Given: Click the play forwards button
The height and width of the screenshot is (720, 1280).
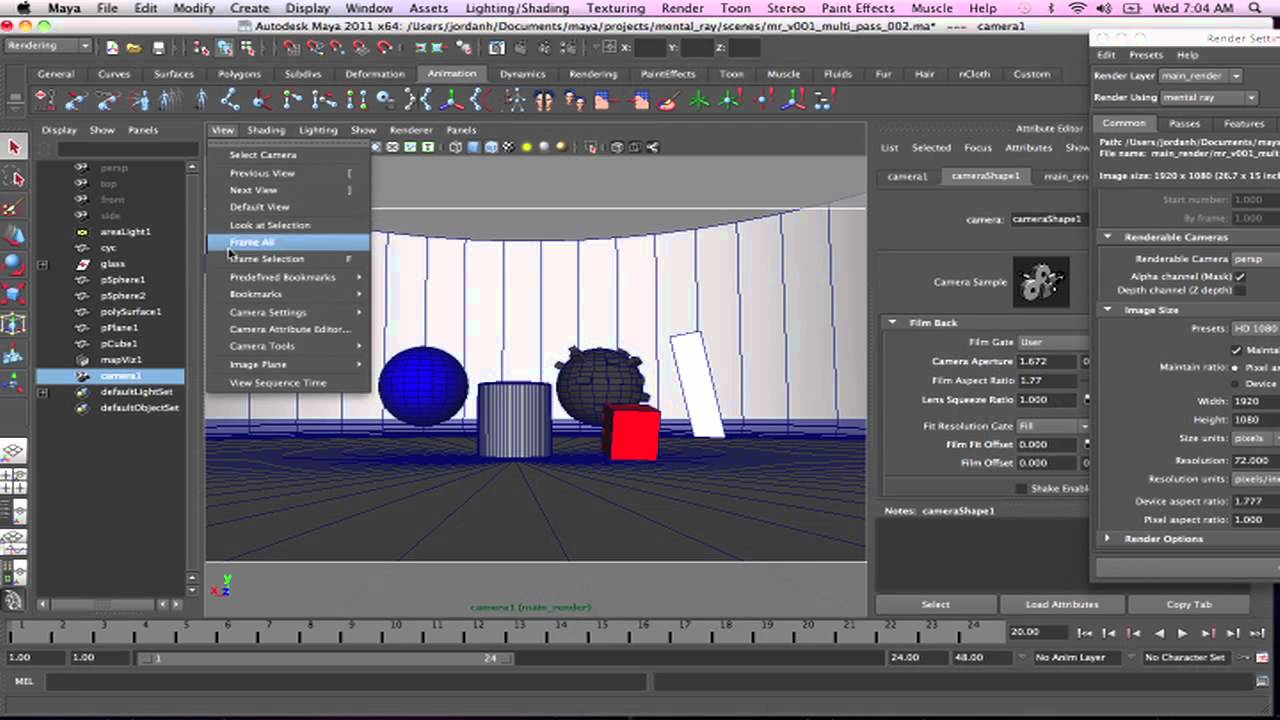Looking at the screenshot, I should click(1183, 633).
